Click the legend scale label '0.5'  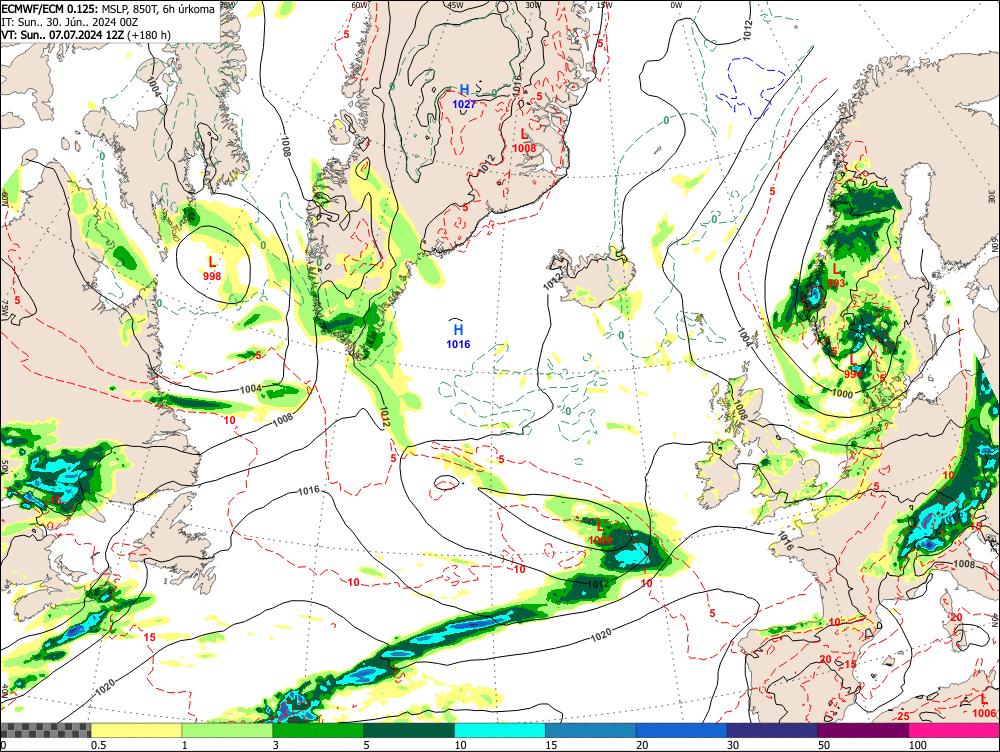(x=98, y=745)
